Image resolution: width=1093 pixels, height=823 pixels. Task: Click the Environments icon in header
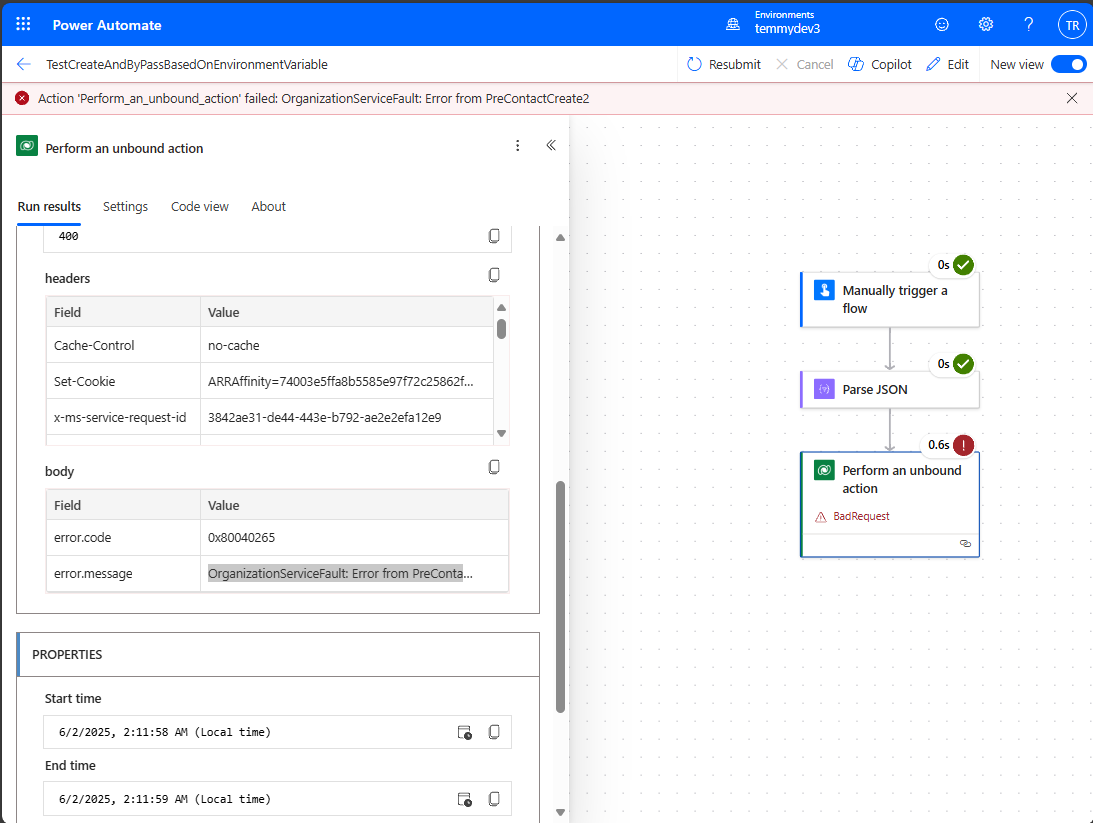coord(733,24)
